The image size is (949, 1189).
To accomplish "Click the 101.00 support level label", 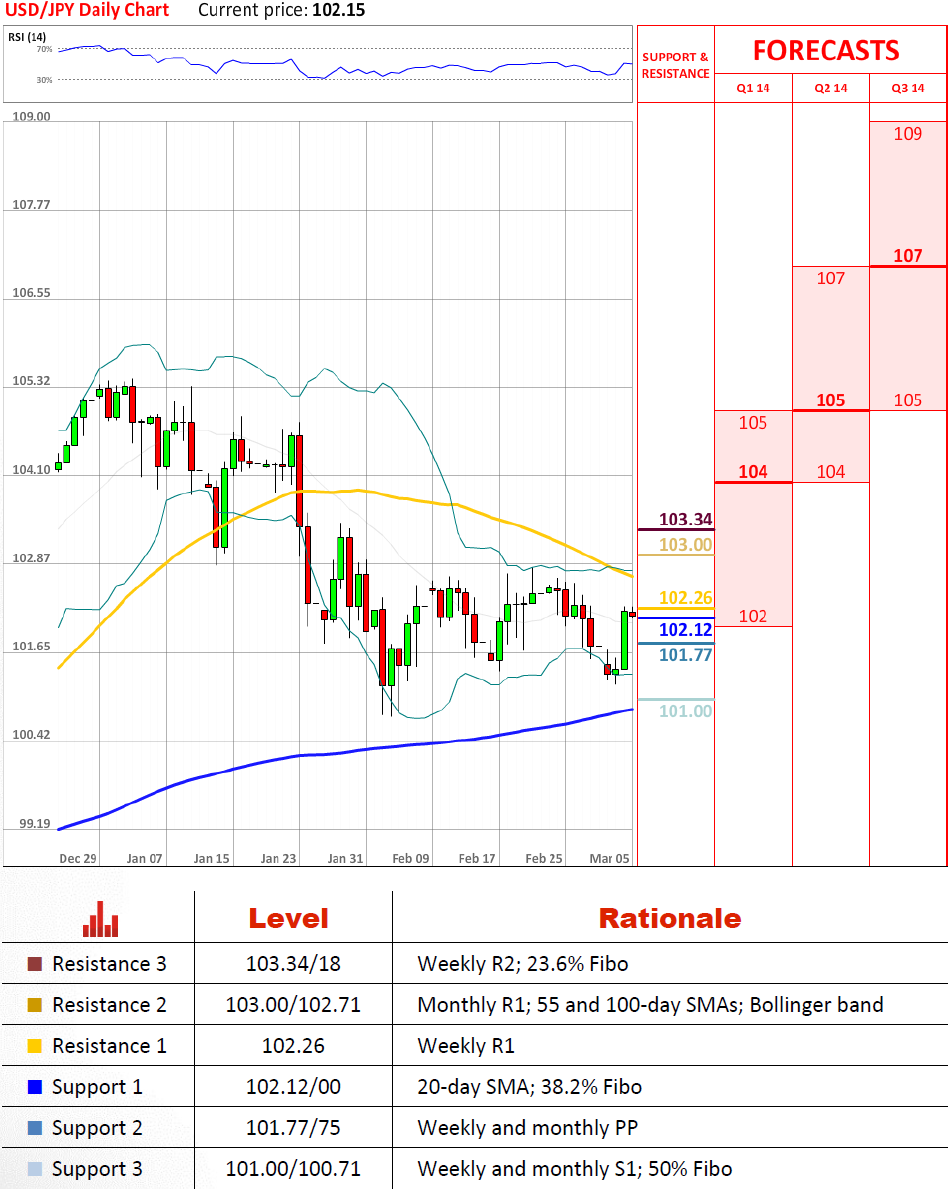I will click(686, 711).
